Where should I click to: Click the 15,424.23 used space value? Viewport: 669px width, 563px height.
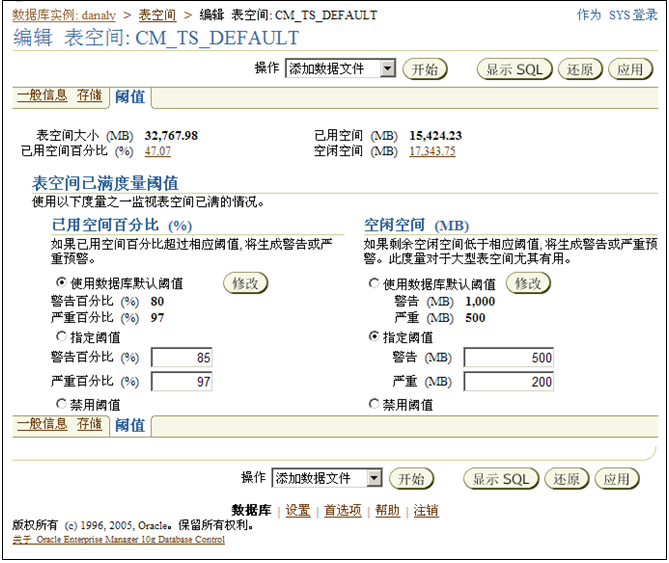[x=436, y=136]
